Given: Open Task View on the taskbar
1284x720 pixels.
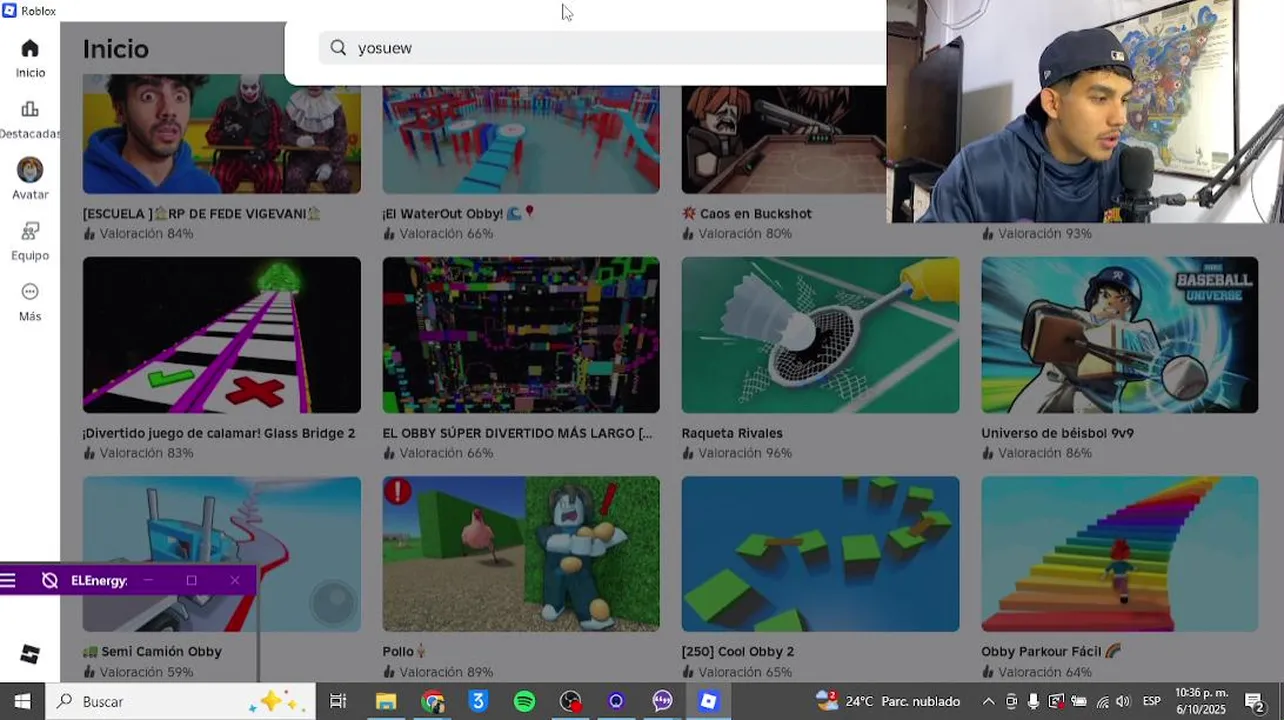Looking at the screenshot, I should 338,701.
